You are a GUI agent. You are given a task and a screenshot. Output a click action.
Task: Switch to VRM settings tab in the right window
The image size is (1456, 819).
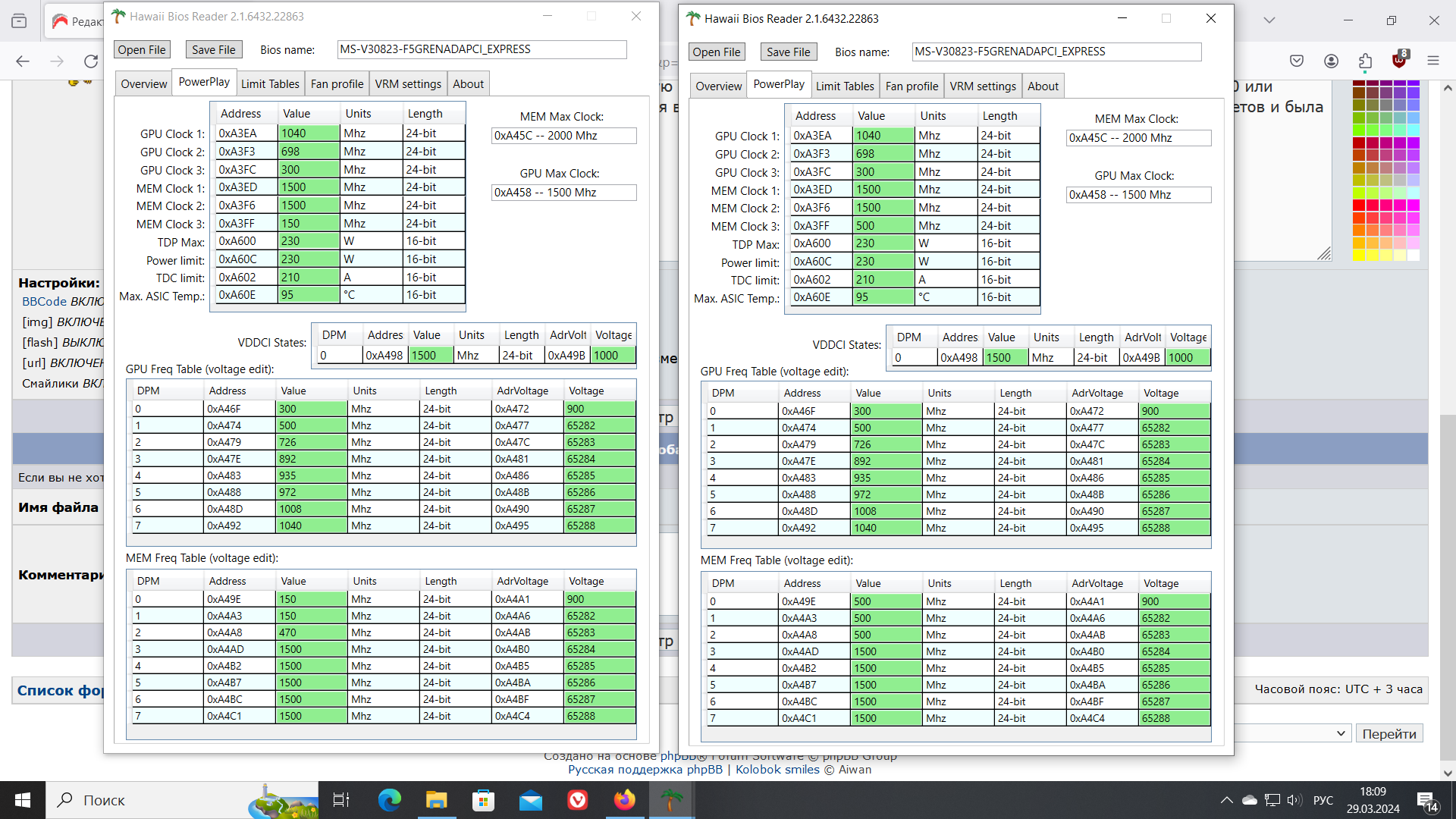tap(982, 86)
